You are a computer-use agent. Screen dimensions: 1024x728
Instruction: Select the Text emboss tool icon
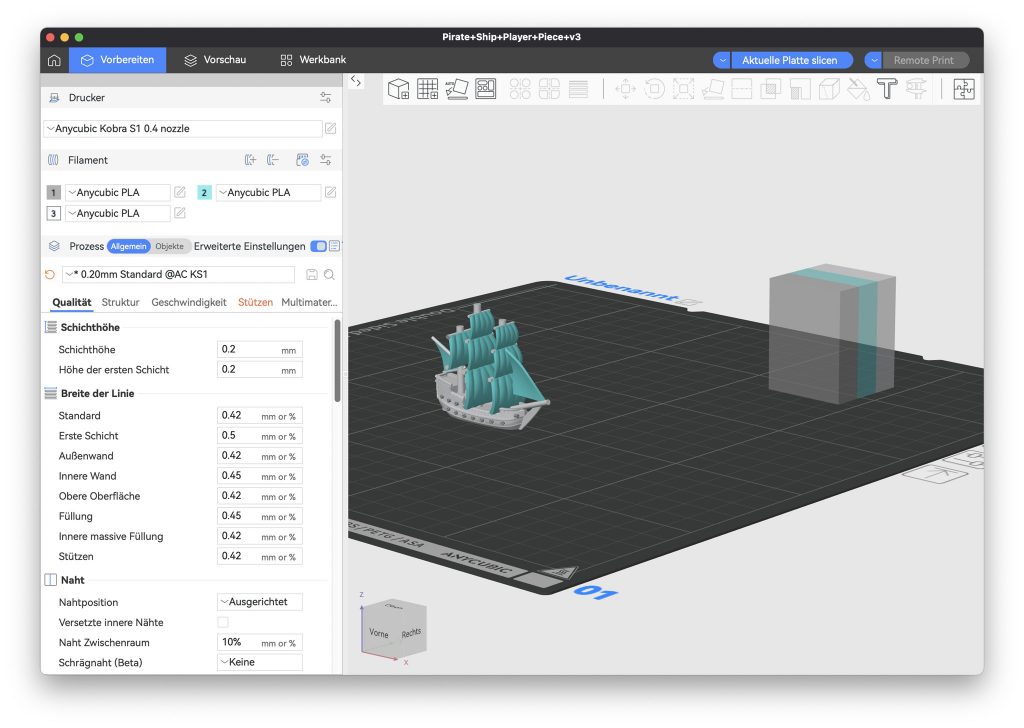887,89
